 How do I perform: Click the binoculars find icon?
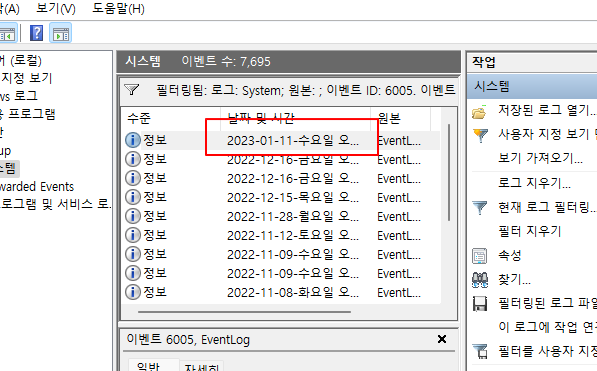tap(480, 280)
